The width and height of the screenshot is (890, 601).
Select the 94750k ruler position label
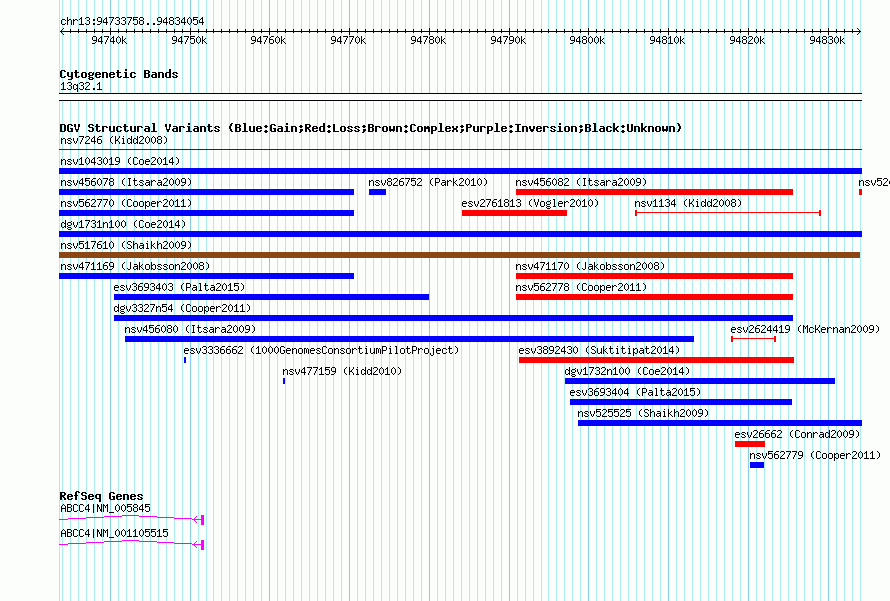(189, 40)
